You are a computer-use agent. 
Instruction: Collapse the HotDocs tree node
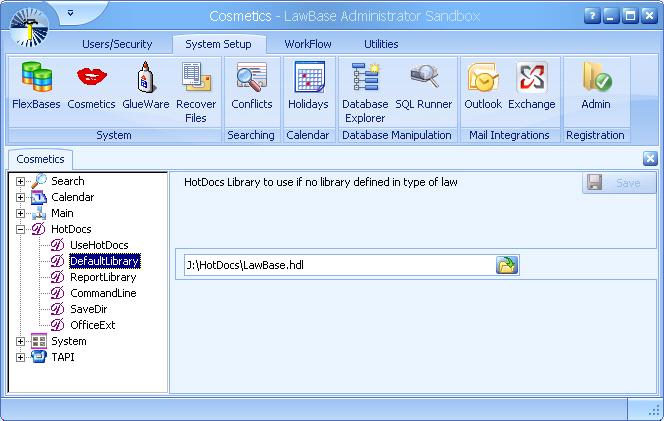click(20, 229)
